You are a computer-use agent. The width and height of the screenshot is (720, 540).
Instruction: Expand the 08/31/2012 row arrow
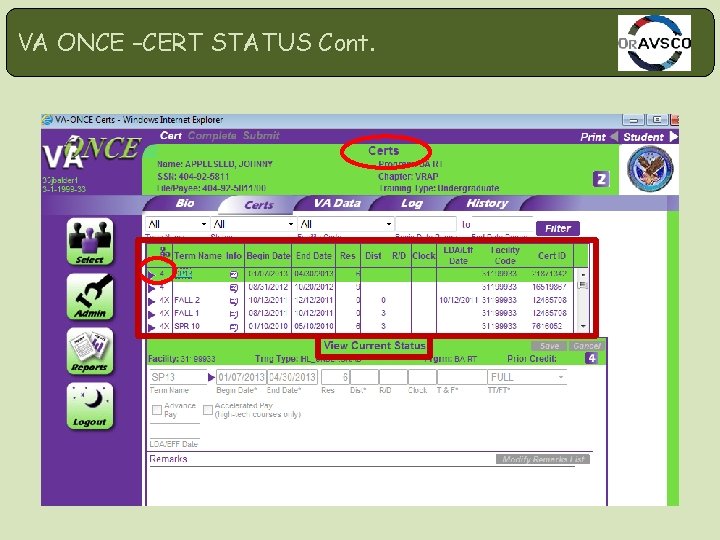tap(152, 288)
